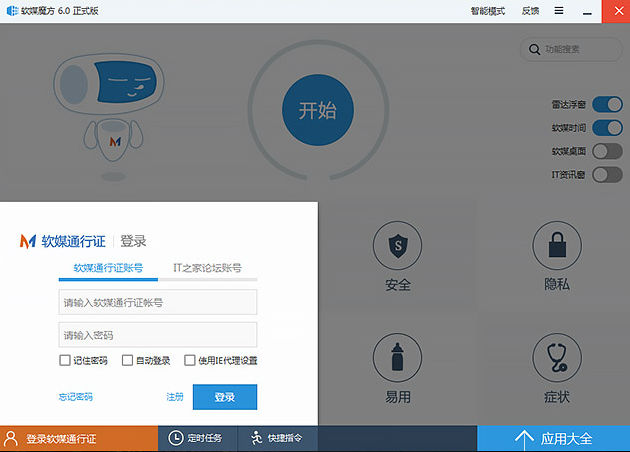Click the user avatar icon in bottom bar
The image size is (630, 452).
tap(10, 439)
